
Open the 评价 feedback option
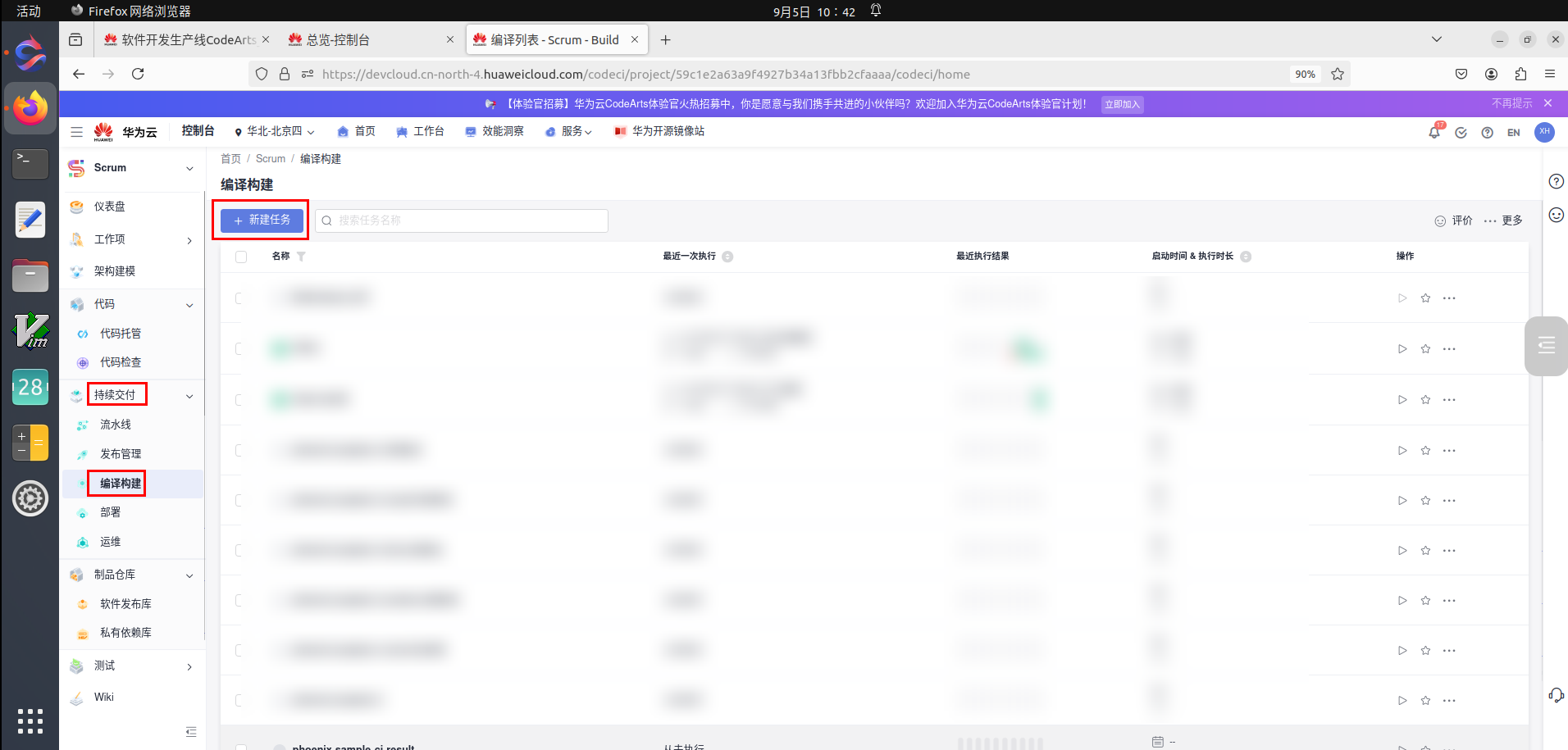coord(1453,220)
